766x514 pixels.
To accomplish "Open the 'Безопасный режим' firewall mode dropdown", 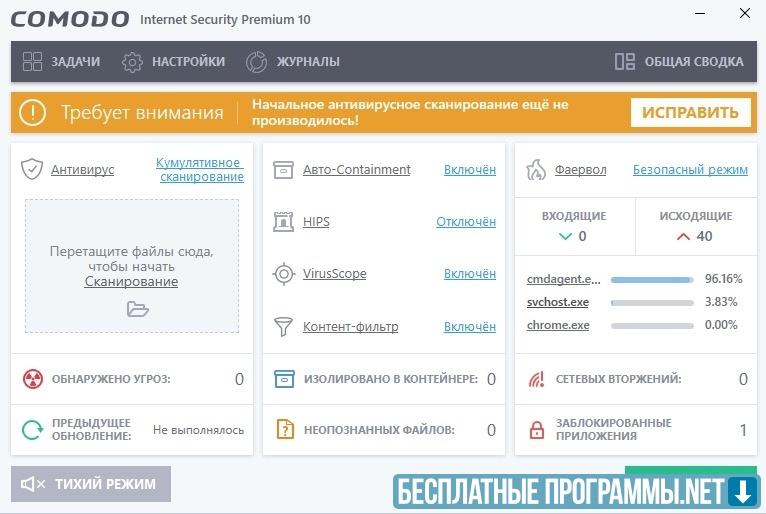I will click(x=690, y=169).
